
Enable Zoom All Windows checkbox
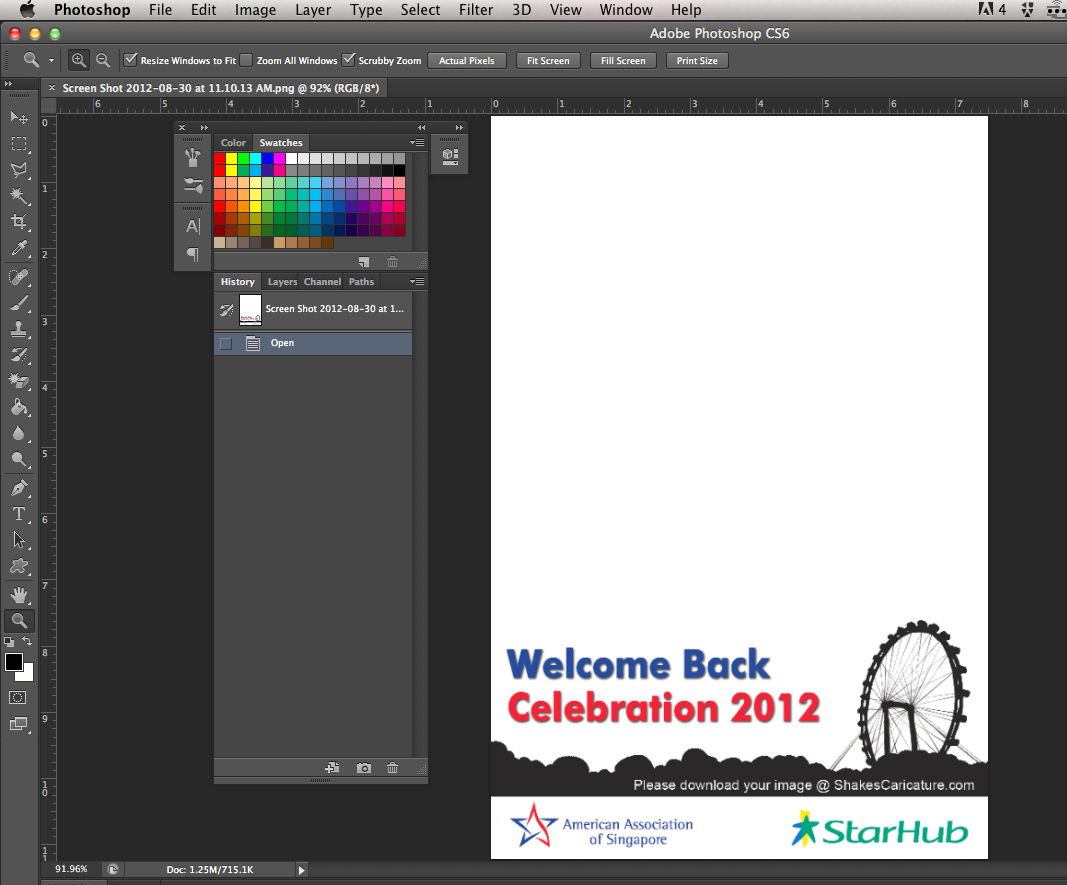(x=247, y=60)
